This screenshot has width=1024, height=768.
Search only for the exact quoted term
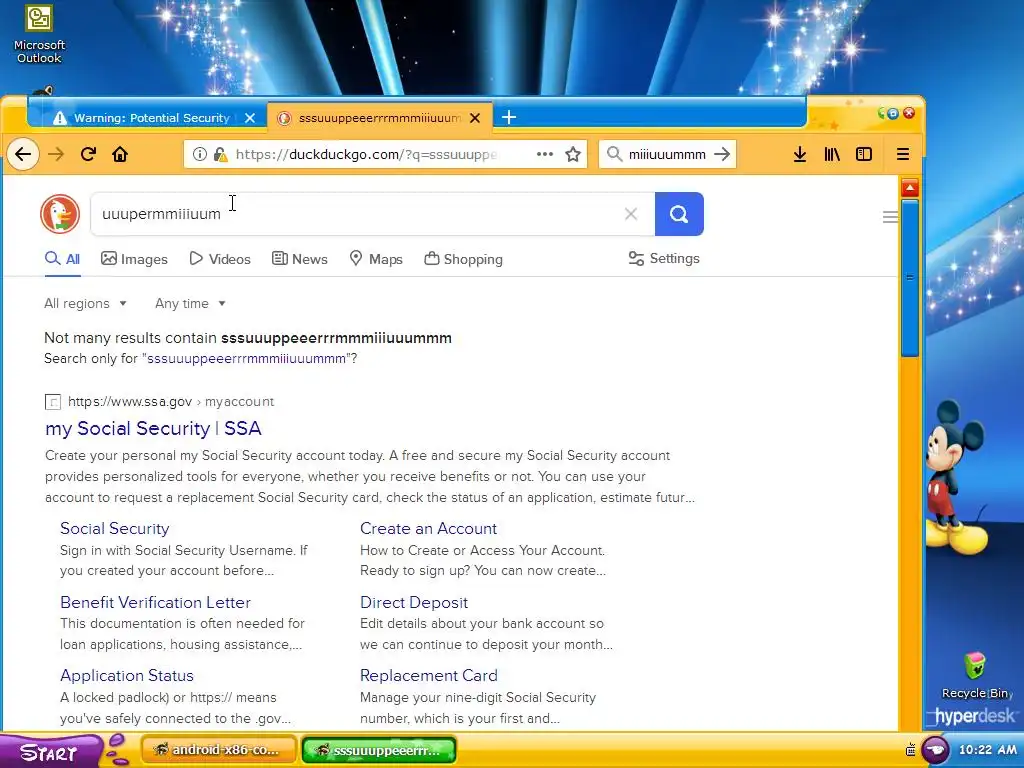pos(247,359)
